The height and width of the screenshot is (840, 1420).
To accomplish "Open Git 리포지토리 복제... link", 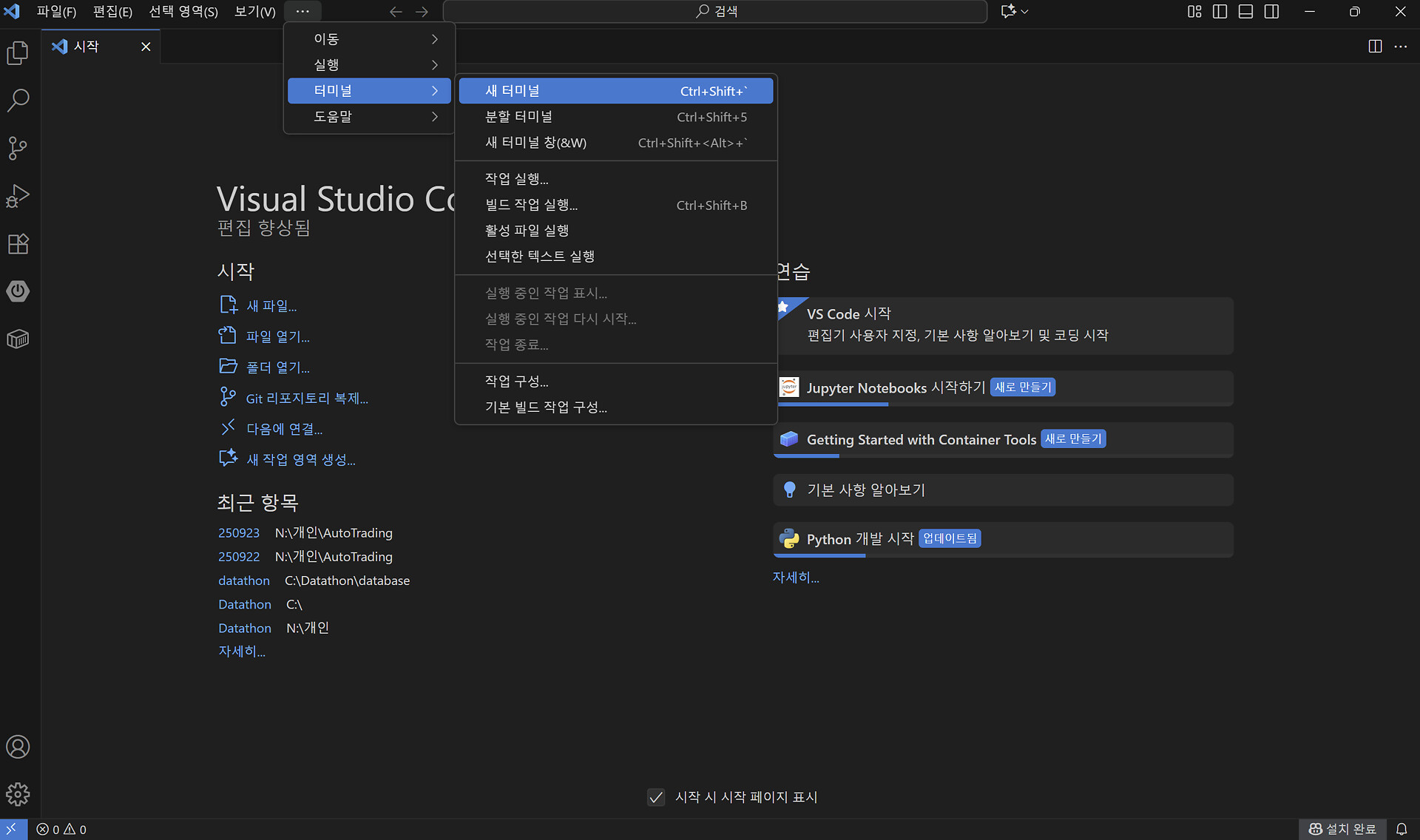I will (x=306, y=399).
